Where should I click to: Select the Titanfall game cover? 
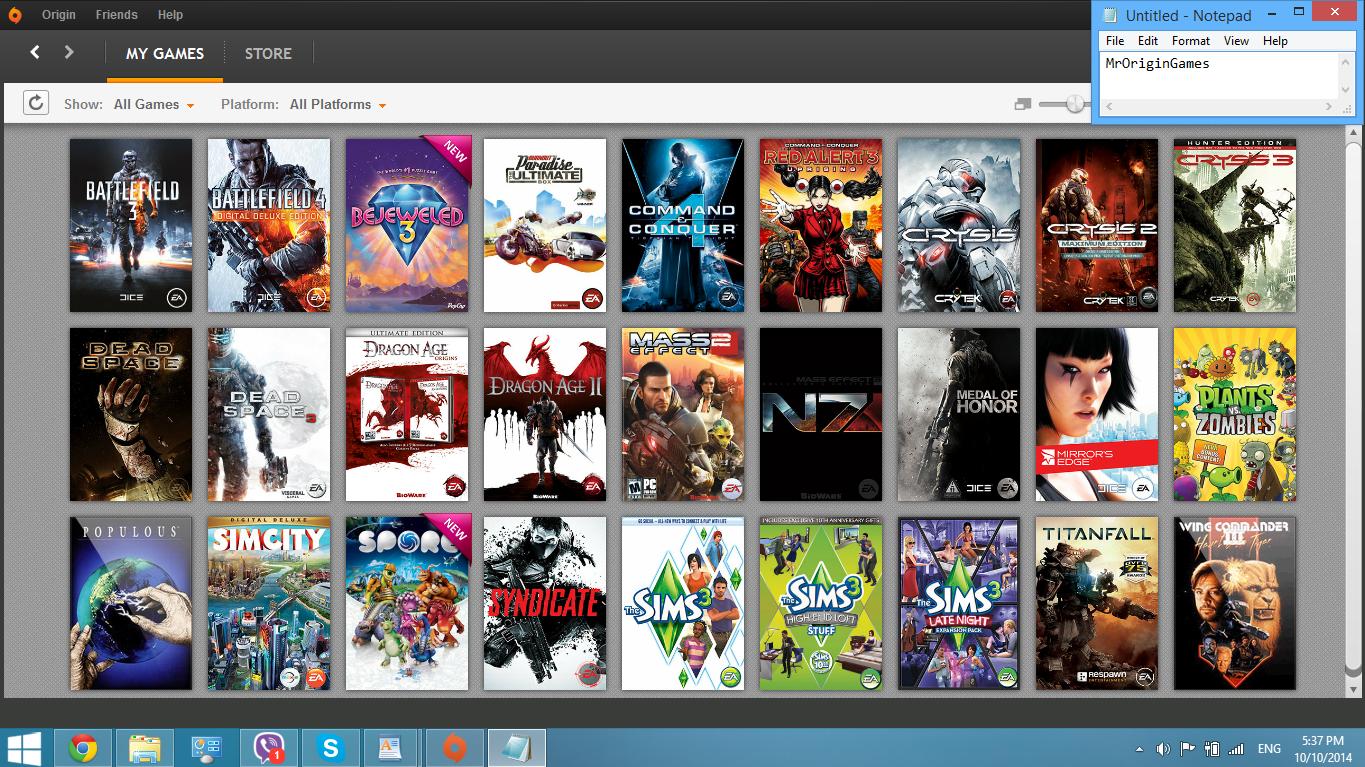(x=1097, y=603)
